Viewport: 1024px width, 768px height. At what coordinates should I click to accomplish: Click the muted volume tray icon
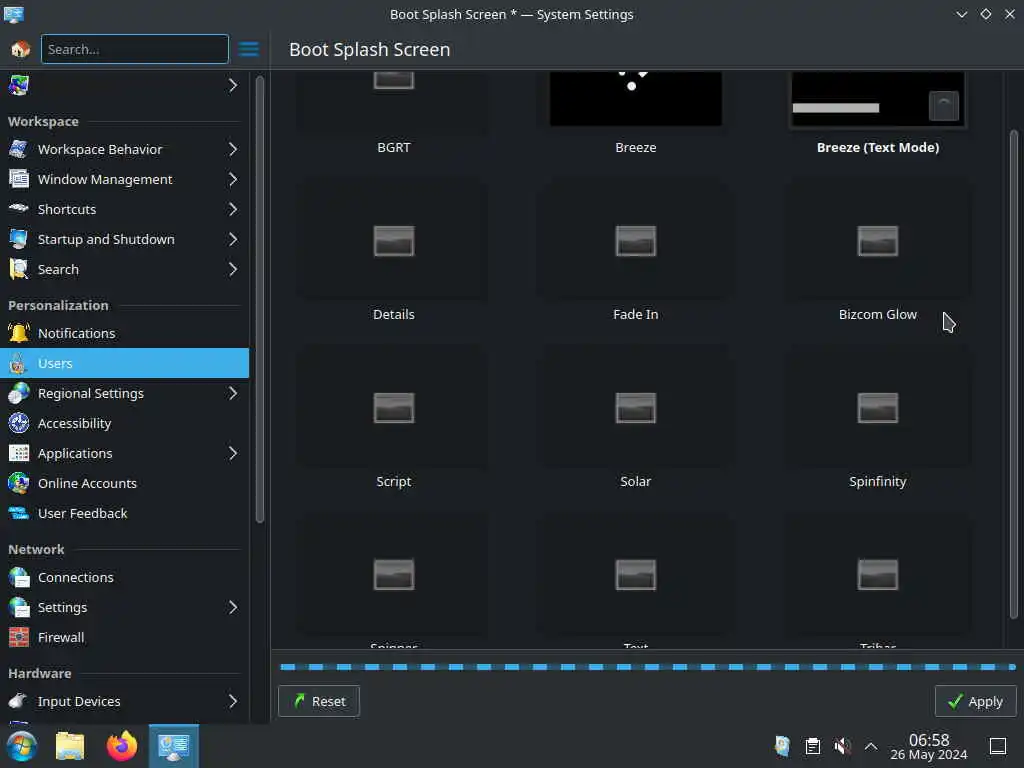pyautogui.click(x=842, y=746)
